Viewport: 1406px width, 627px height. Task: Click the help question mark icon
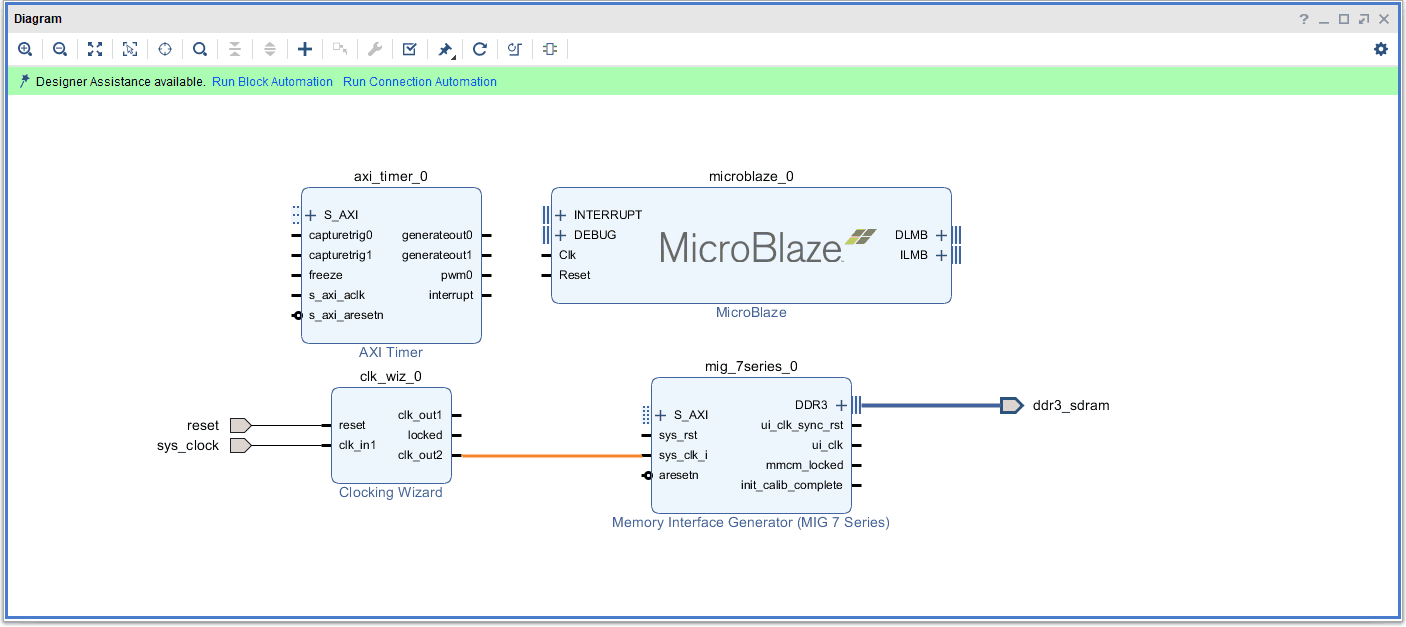point(1304,19)
